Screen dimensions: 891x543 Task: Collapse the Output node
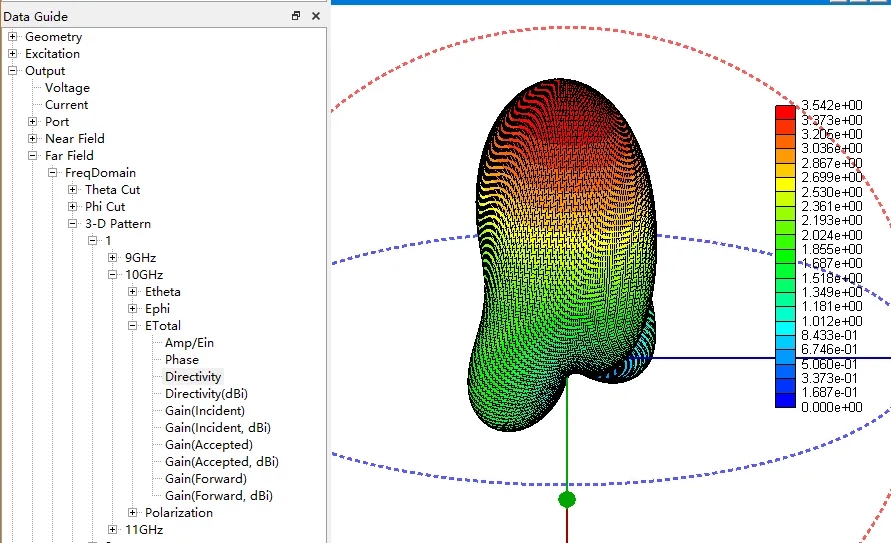pyautogui.click(x=13, y=70)
